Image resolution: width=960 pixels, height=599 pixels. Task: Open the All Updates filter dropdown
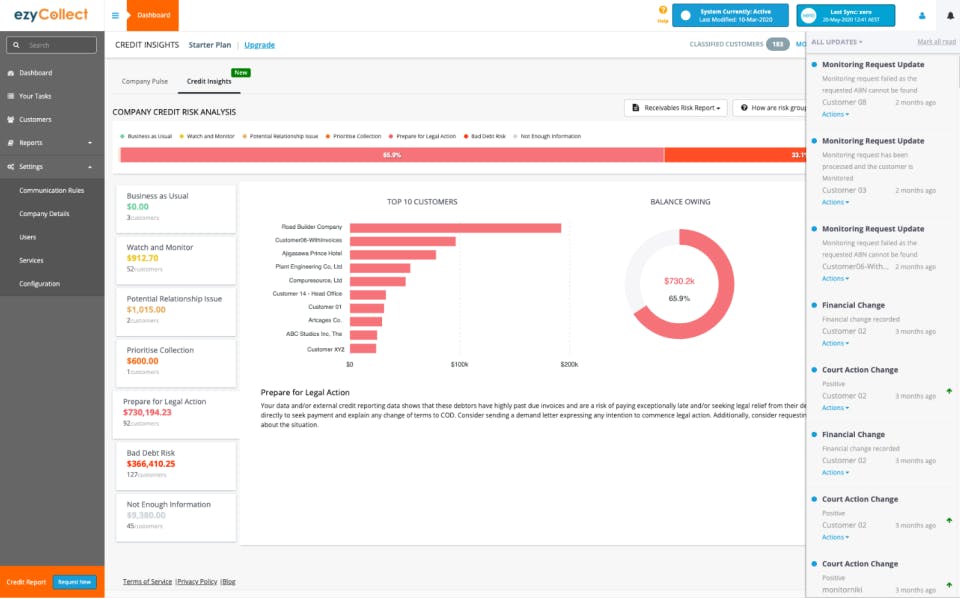pyautogui.click(x=836, y=42)
